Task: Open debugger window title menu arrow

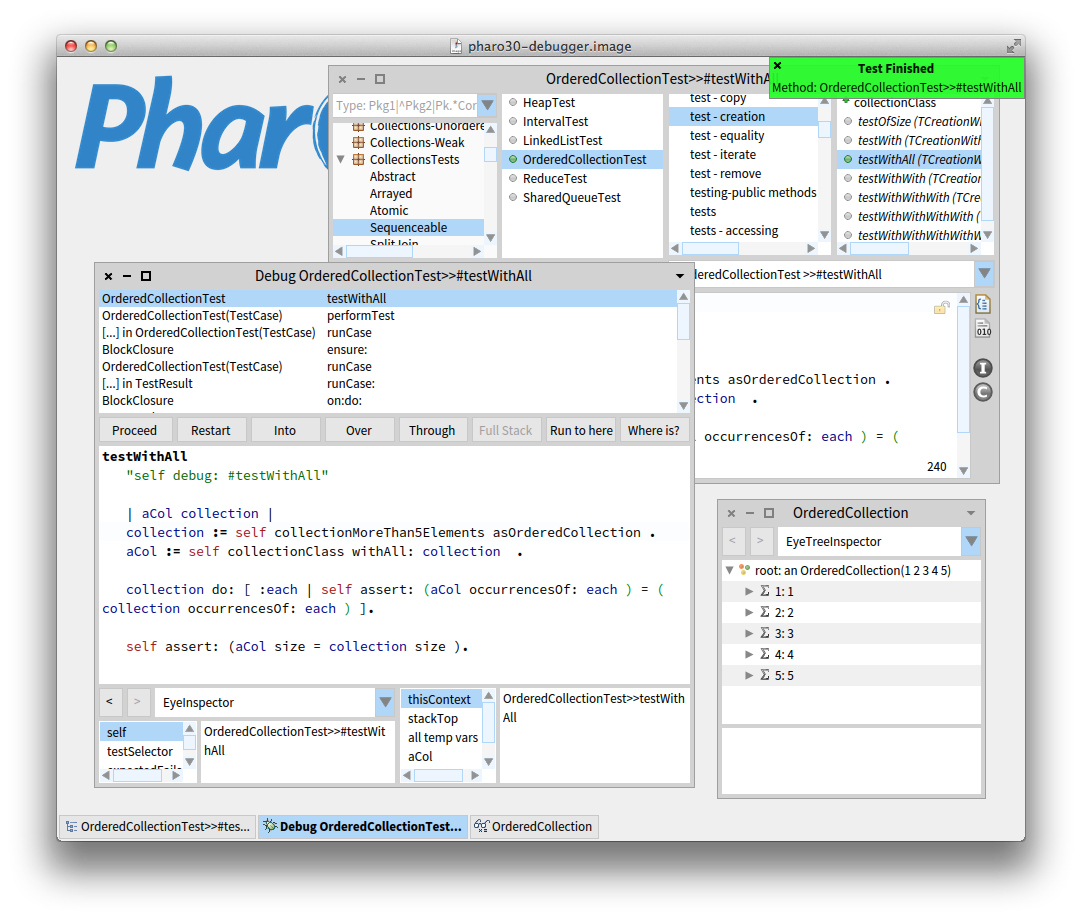Action: (x=680, y=276)
